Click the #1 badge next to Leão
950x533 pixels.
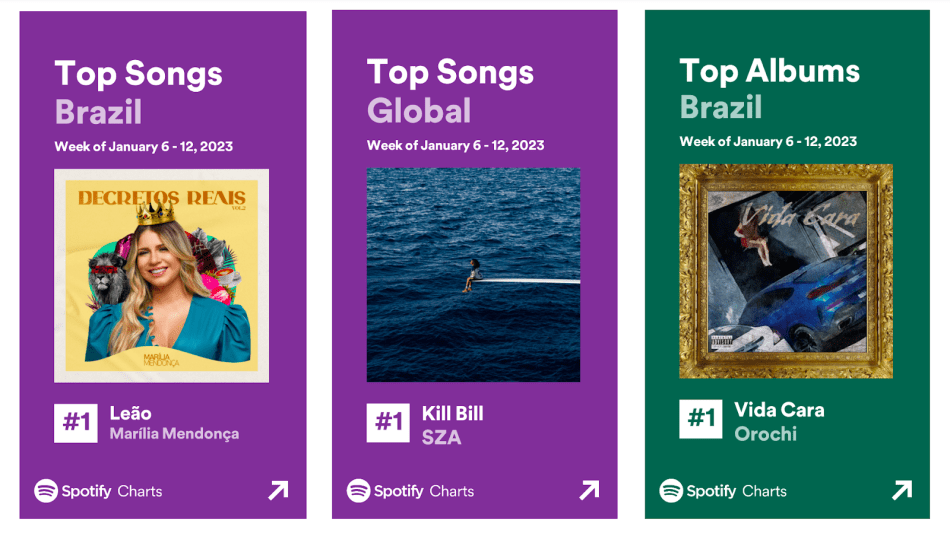pyautogui.click(x=76, y=423)
